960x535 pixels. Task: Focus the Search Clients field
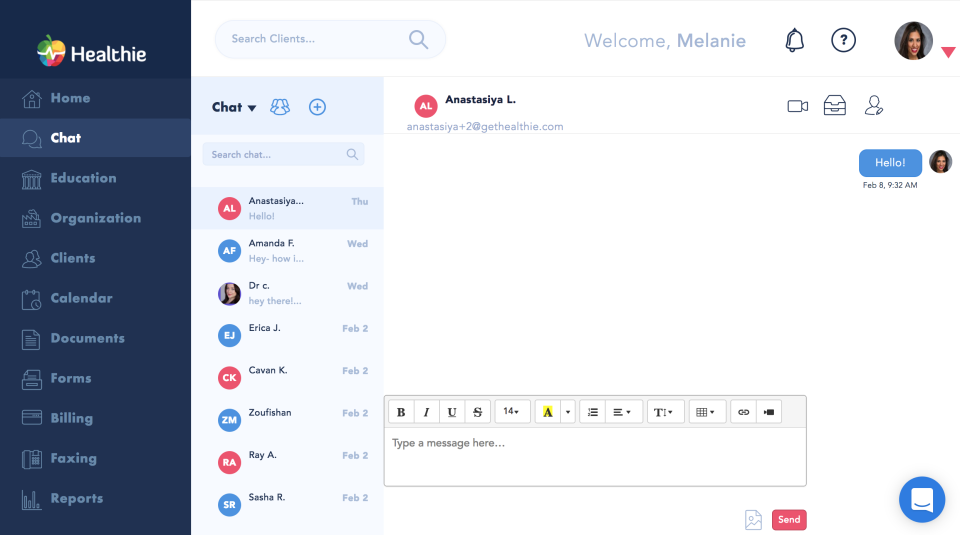coord(330,39)
